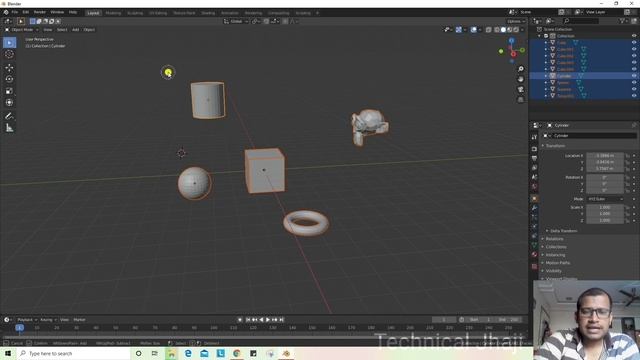Viewport: 640px width, 360px height.
Task: Toggle visibility of Suzanne in outliner
Action: coord(634,89)
